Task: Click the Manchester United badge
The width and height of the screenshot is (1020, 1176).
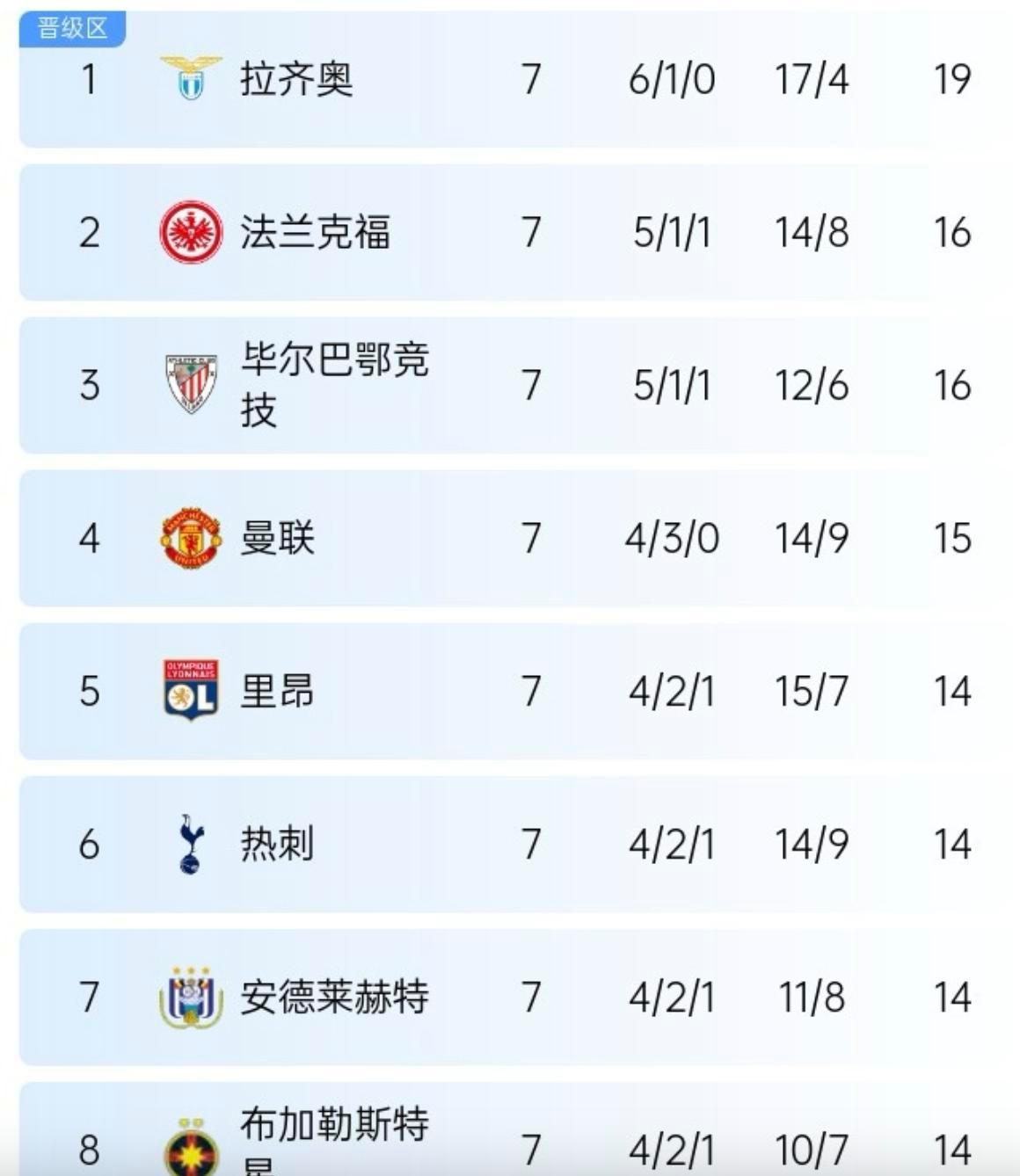Action: (191, 538)
